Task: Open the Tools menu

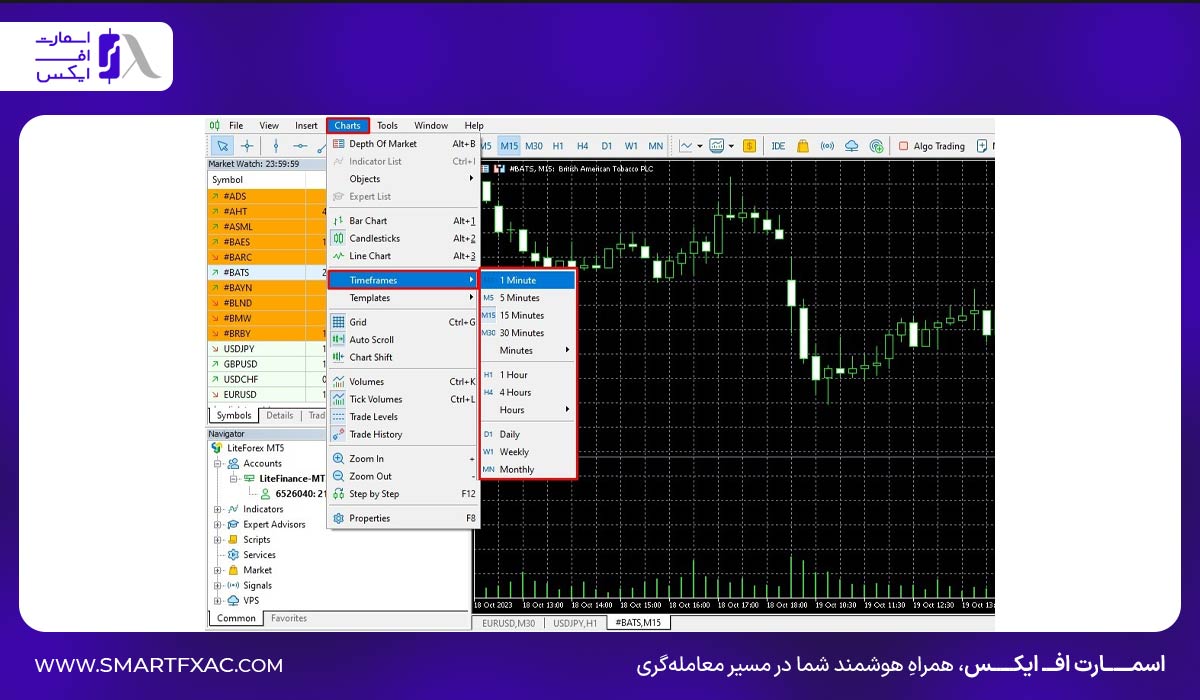Action: [x=387, y=125]
